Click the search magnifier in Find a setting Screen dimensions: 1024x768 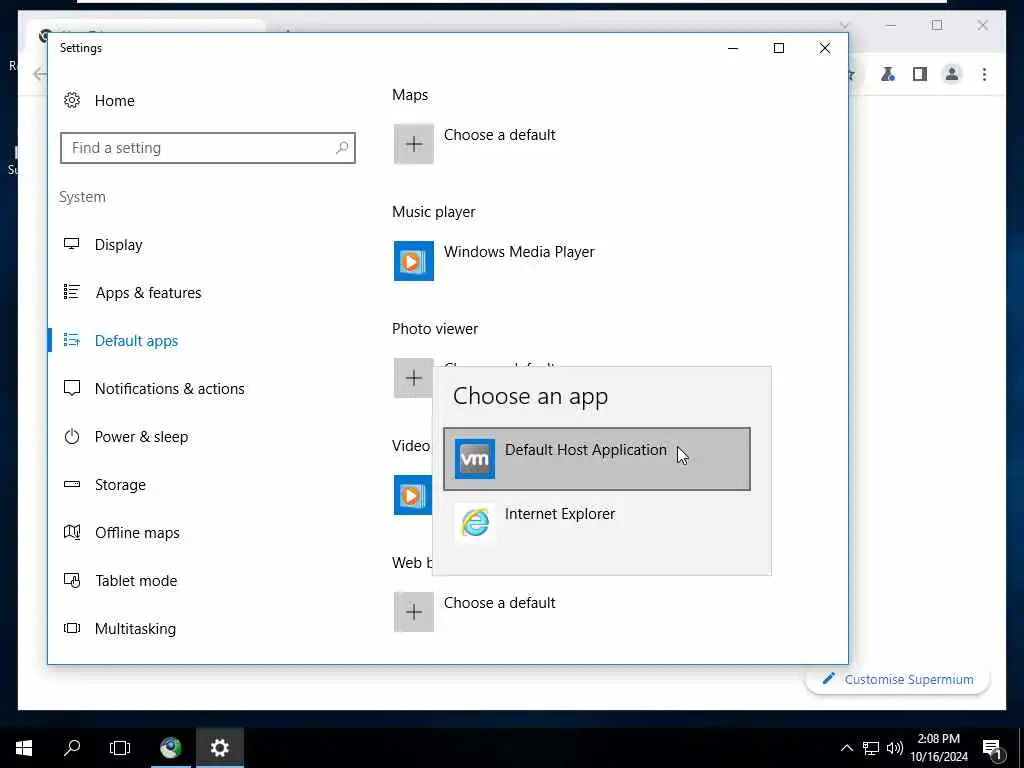pos(342,148)
